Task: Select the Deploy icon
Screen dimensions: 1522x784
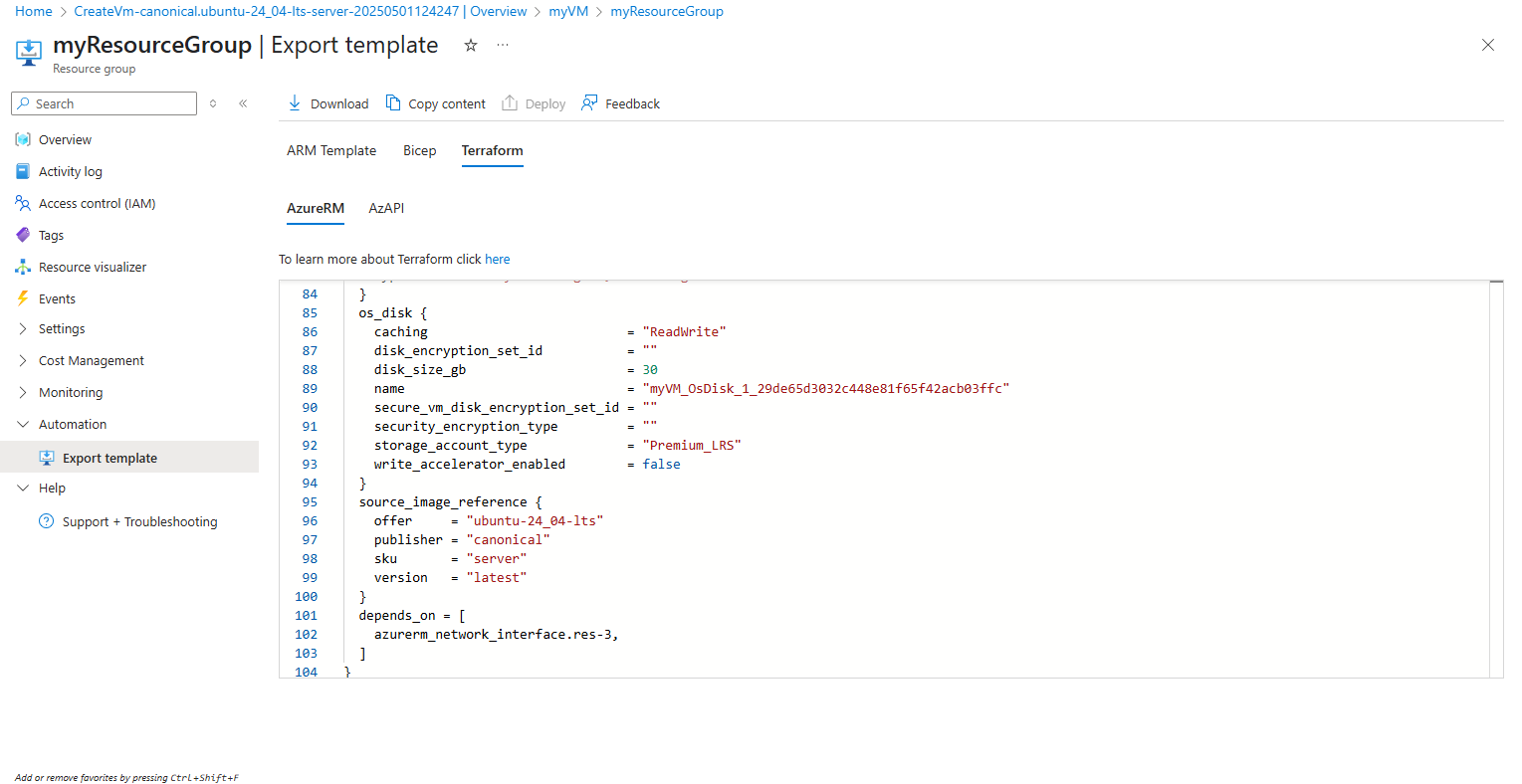Action: [x=508, y=102]
